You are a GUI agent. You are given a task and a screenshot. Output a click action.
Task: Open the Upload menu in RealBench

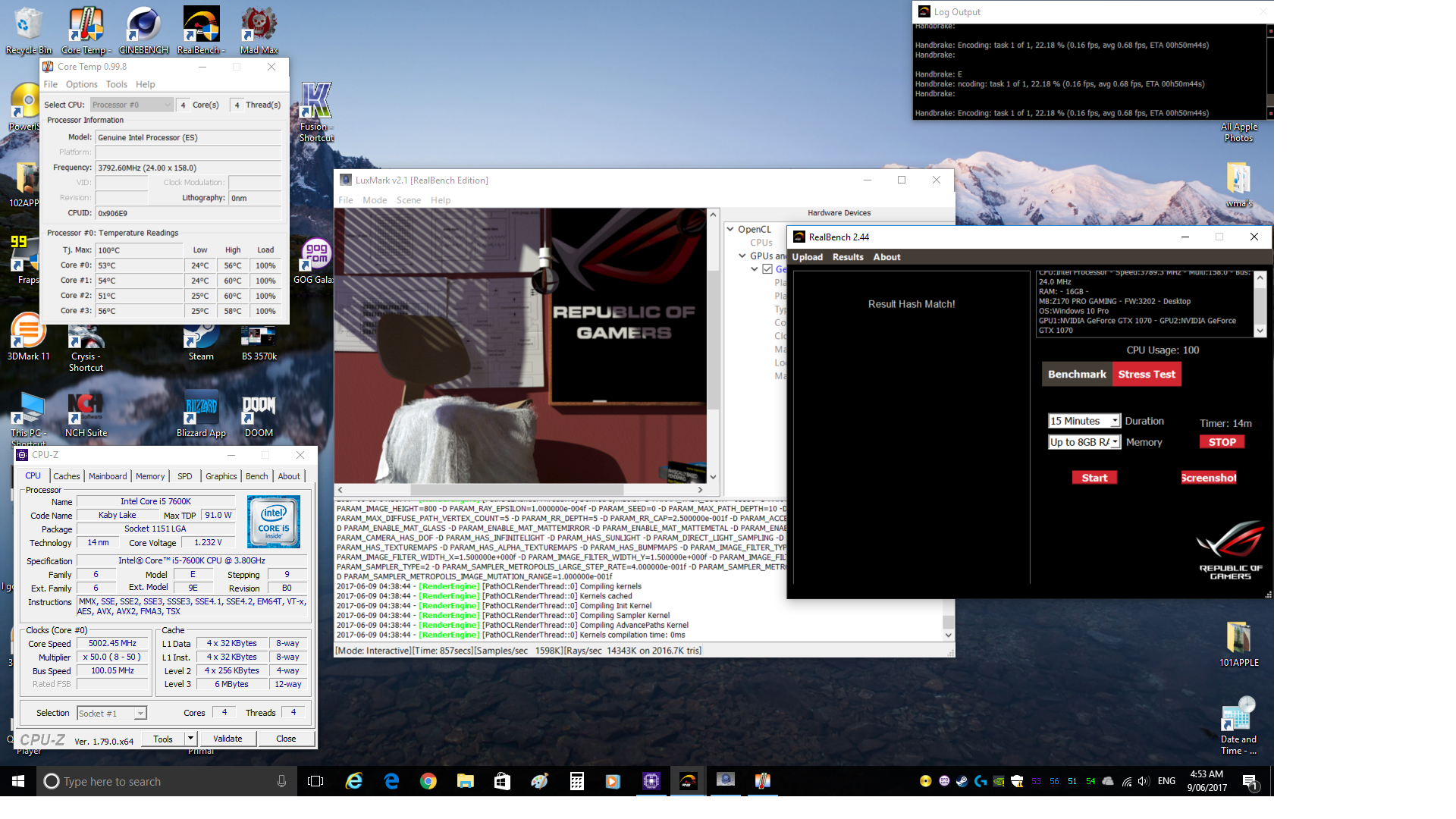click(x=807, y=257)
